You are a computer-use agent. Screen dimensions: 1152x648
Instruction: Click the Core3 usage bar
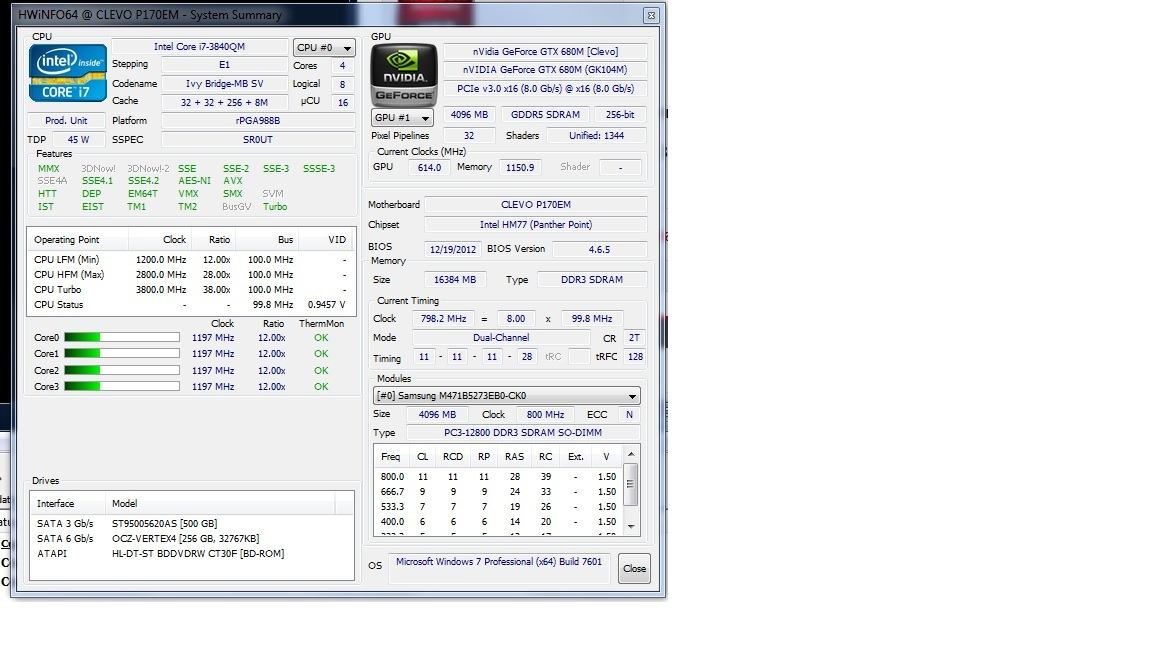click(122, 386)
